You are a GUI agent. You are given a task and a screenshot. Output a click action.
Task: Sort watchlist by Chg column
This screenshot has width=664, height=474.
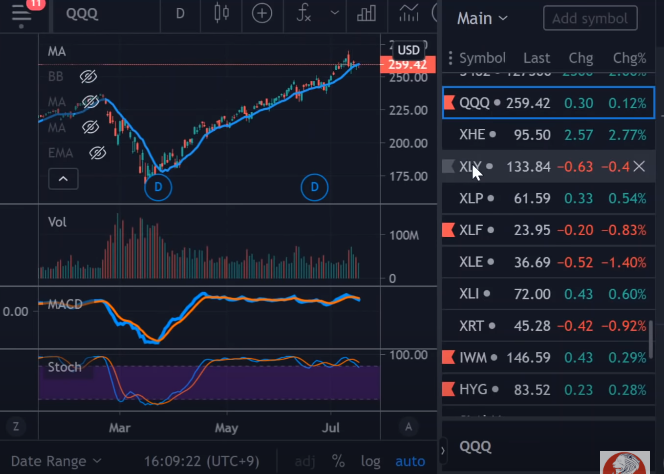click(581, 58)
